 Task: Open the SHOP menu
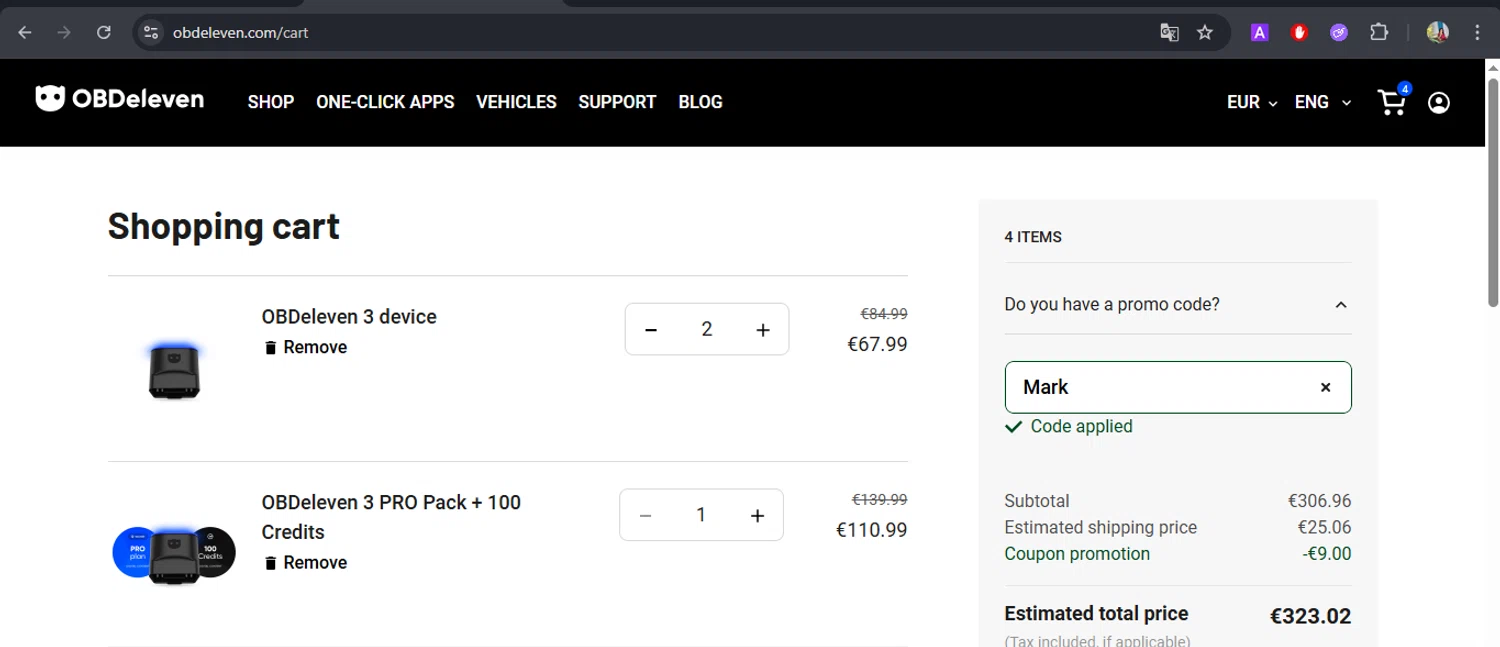[271, 102]
